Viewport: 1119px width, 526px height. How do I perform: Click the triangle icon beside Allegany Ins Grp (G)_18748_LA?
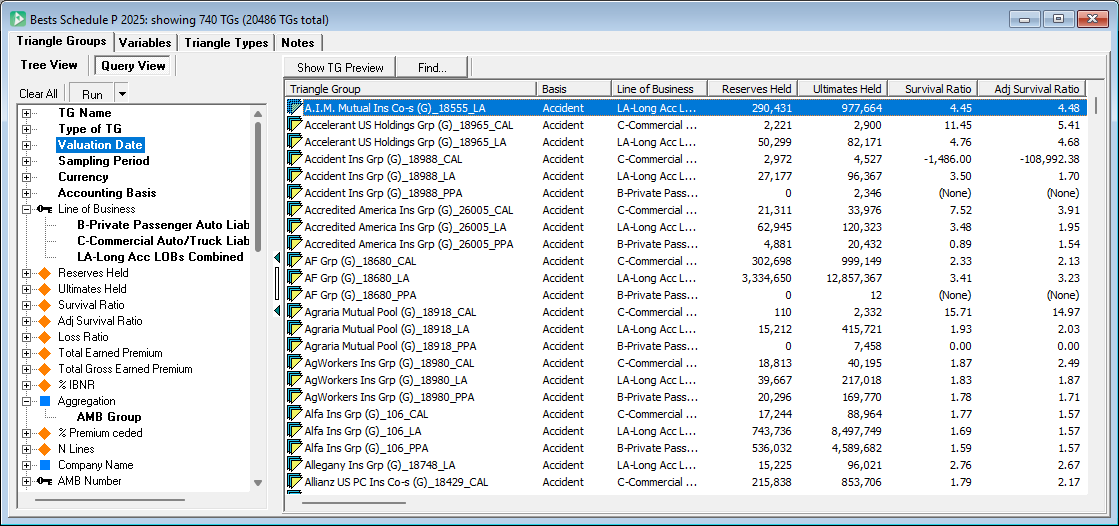295,465
